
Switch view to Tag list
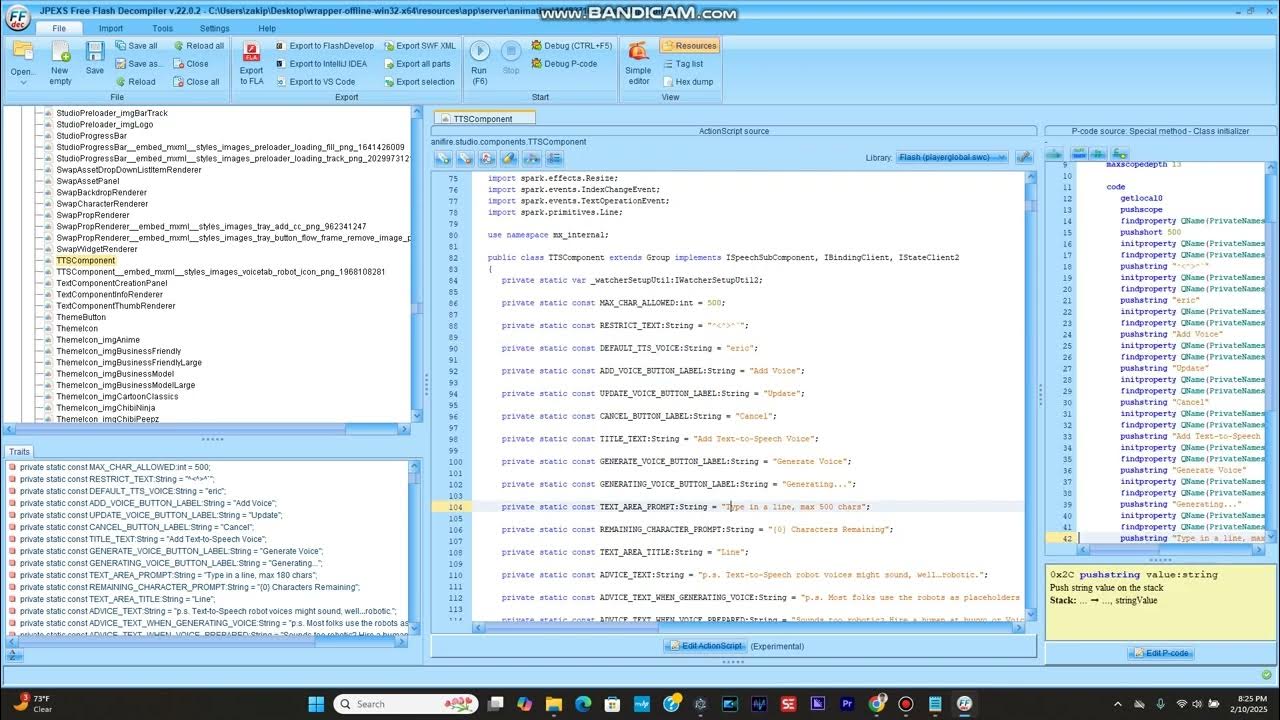682,64
